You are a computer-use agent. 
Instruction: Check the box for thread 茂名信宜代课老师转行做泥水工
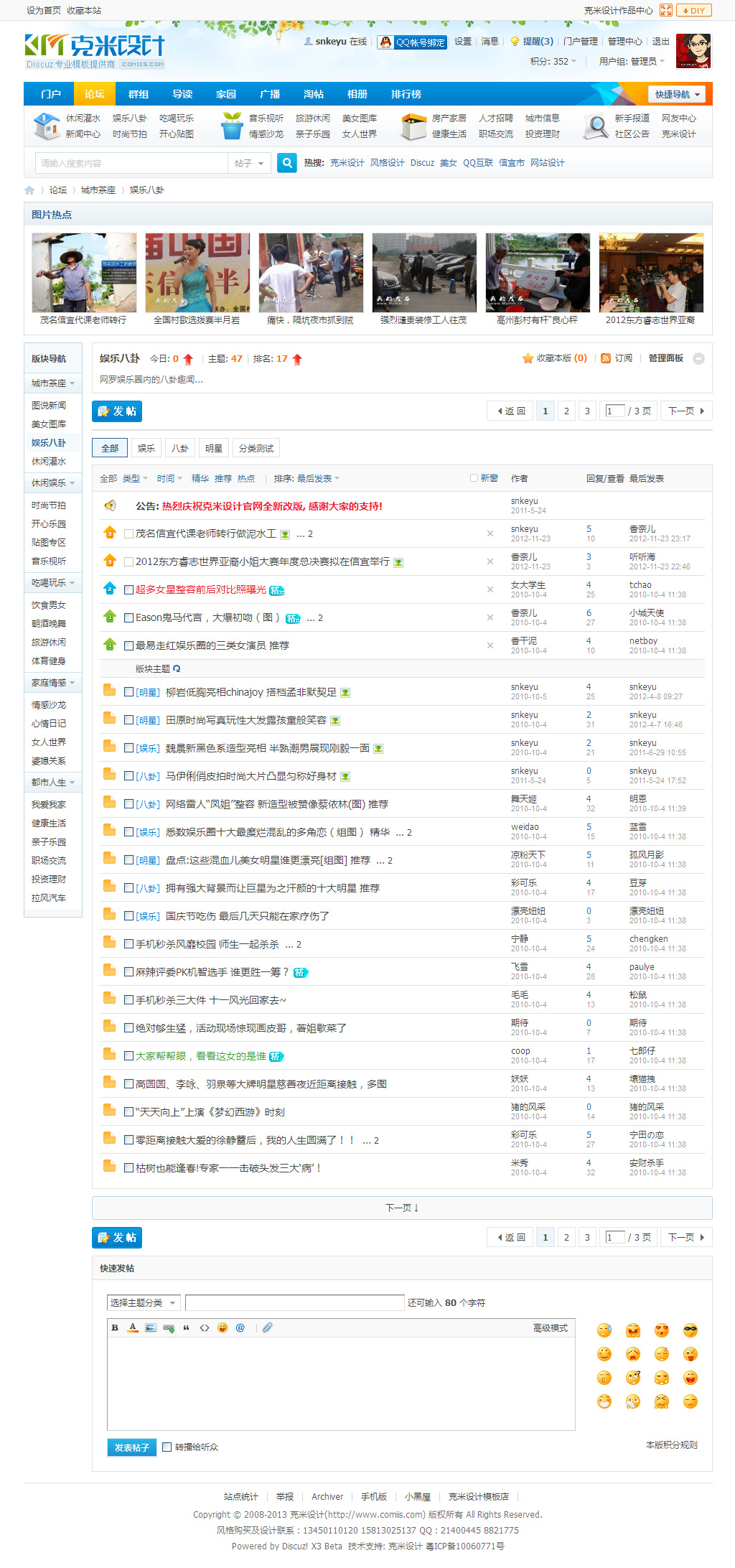pyautogui.click(x=129, y=534)
